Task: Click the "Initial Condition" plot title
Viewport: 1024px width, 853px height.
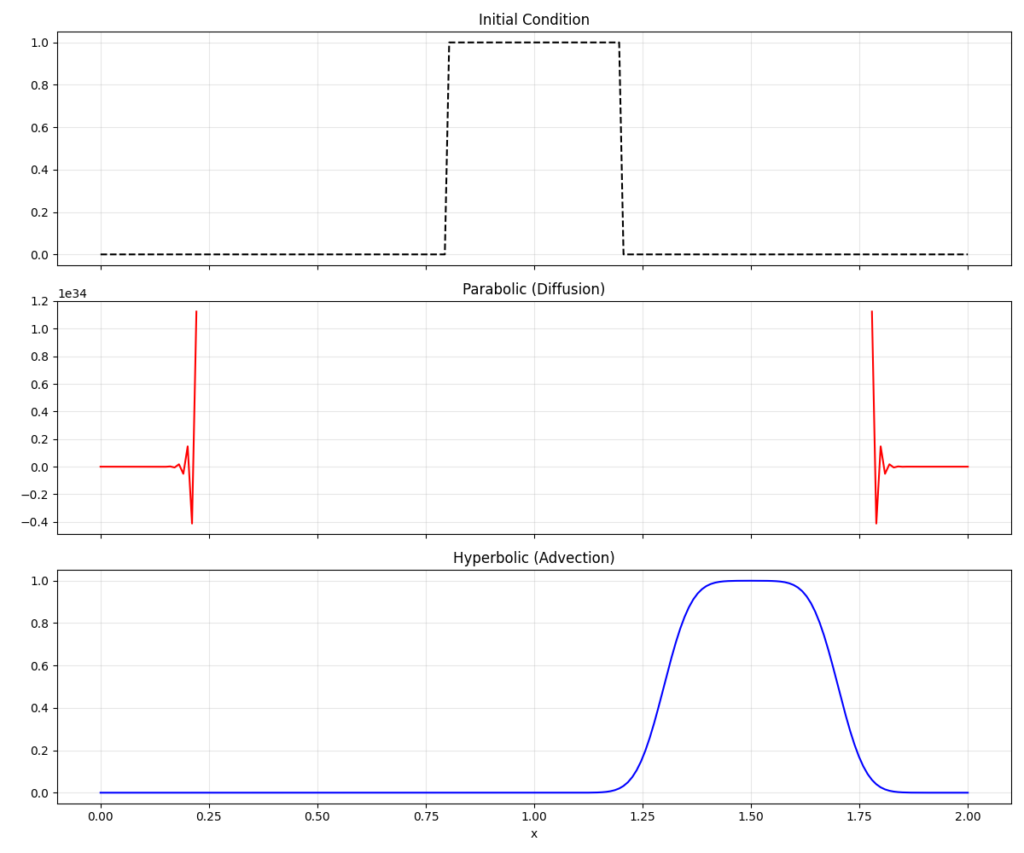Action: tap(533, 20)
